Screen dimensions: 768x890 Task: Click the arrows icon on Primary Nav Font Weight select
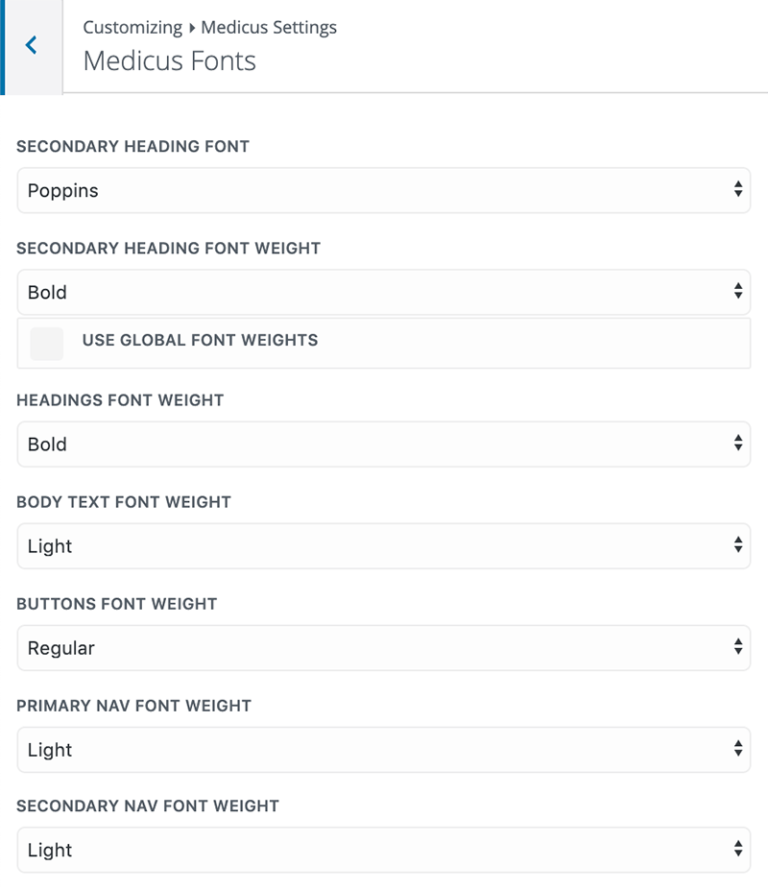point(737,749)
